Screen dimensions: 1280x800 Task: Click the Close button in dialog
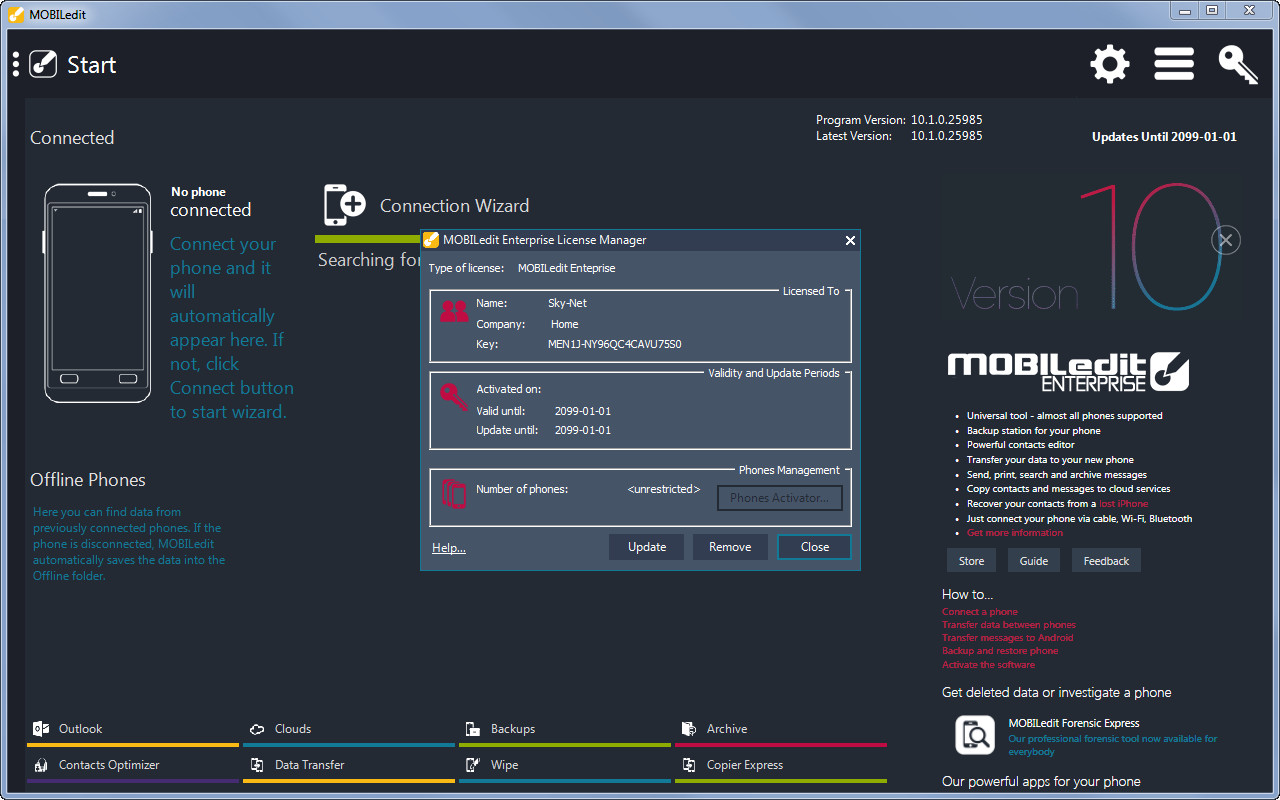[815, 547]
